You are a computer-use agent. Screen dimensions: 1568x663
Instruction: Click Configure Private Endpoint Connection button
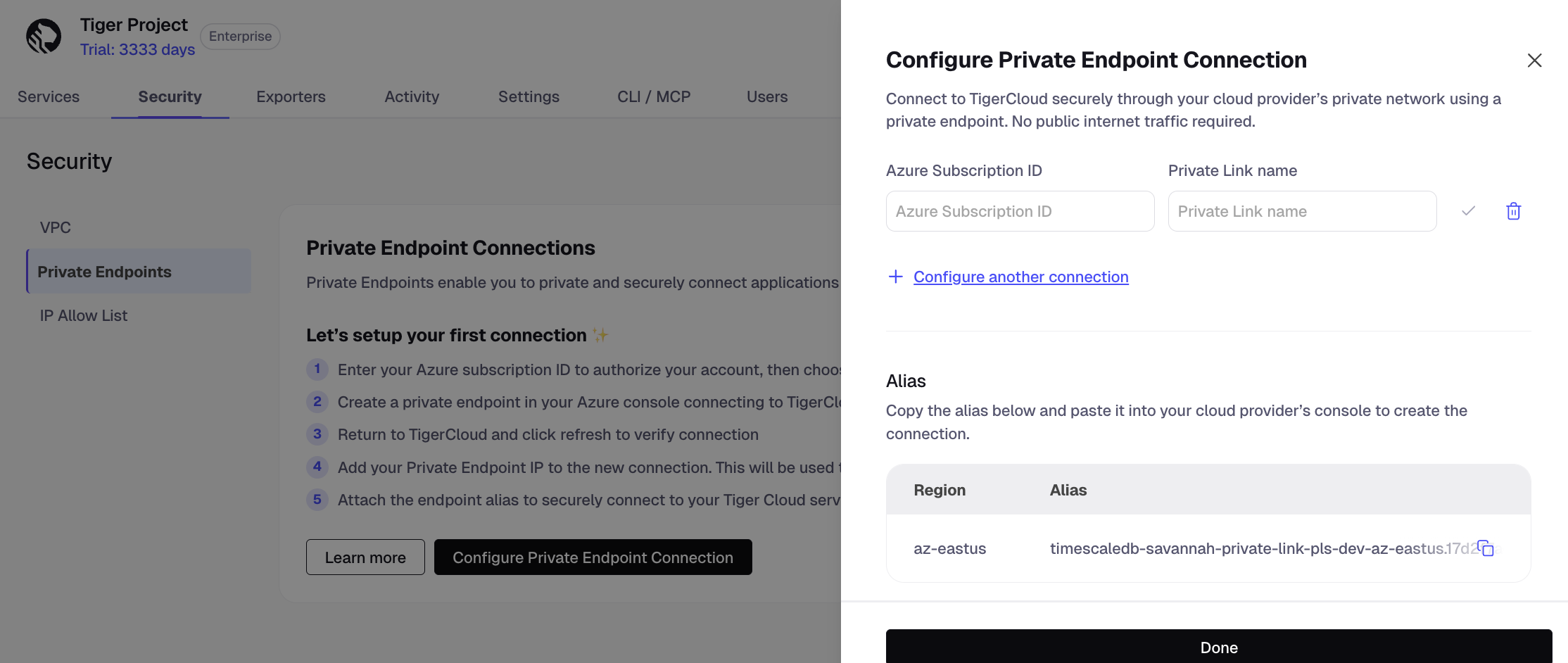coord(593,557)
